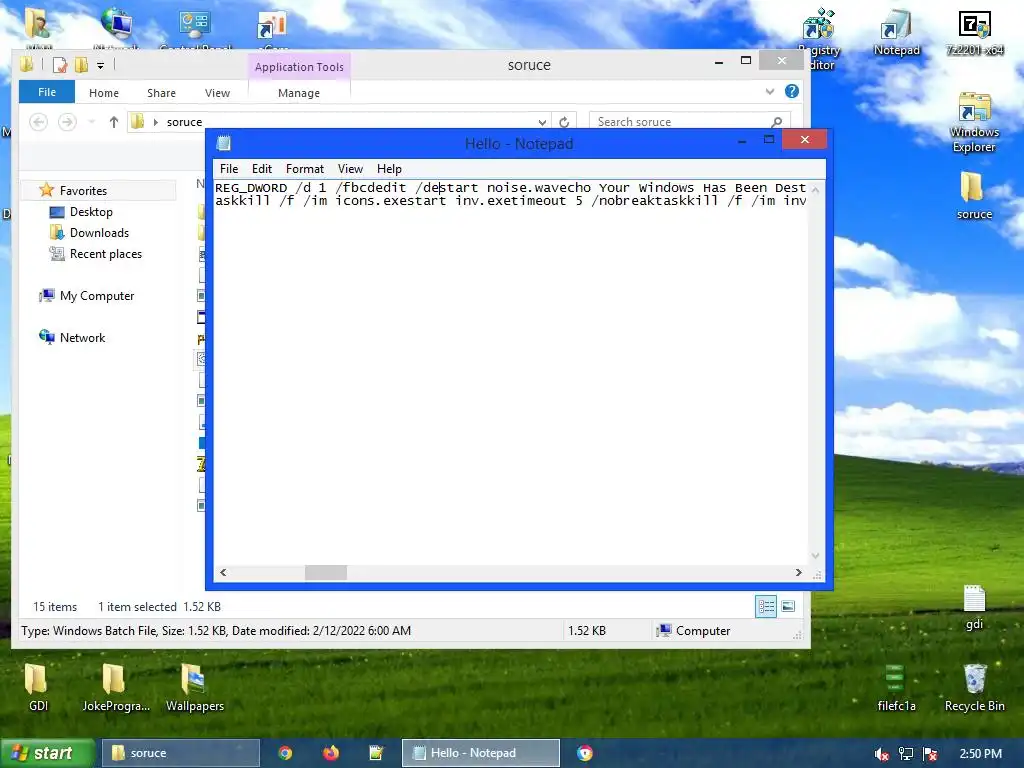Click the Registry Editor desktop shortcut

pos(820,39)
